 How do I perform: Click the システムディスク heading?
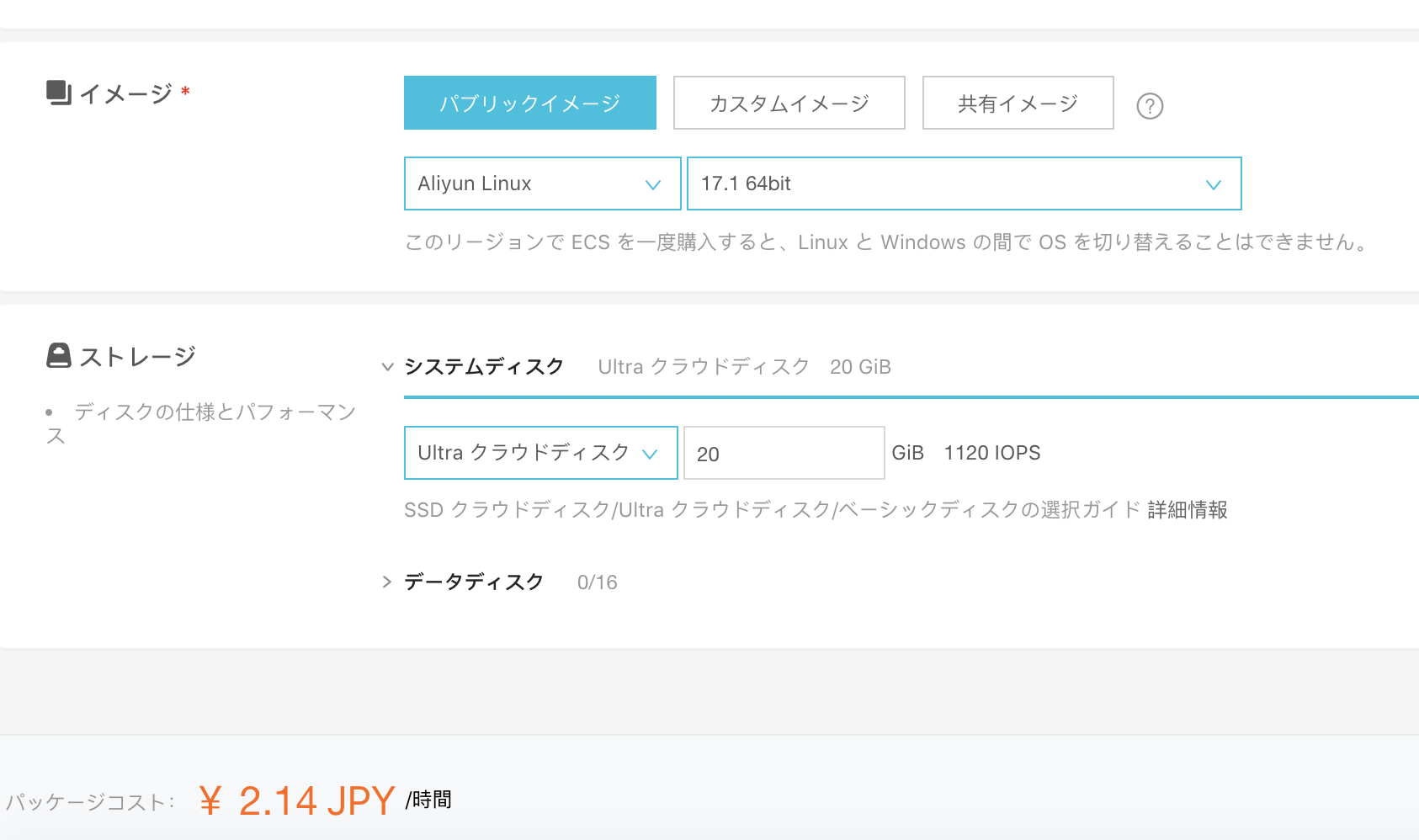[x=484, y=367]
